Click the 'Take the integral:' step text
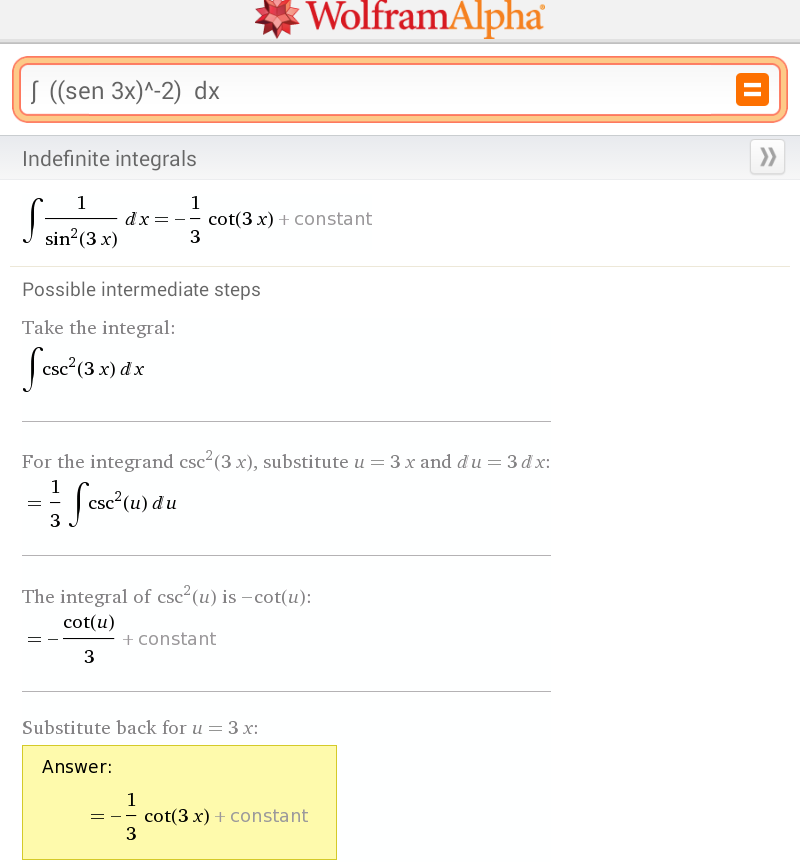 98,328
